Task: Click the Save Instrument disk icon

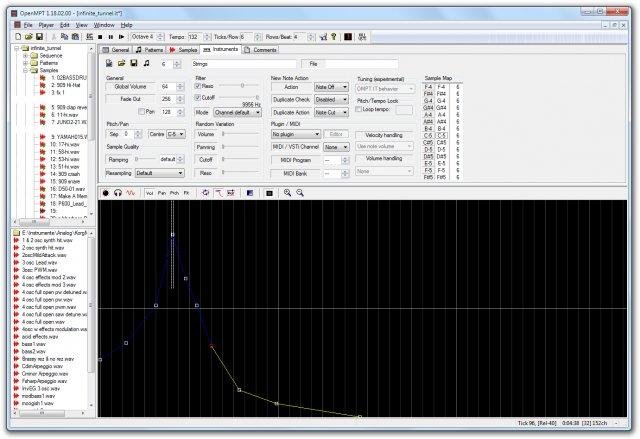Action: (134, 63)
